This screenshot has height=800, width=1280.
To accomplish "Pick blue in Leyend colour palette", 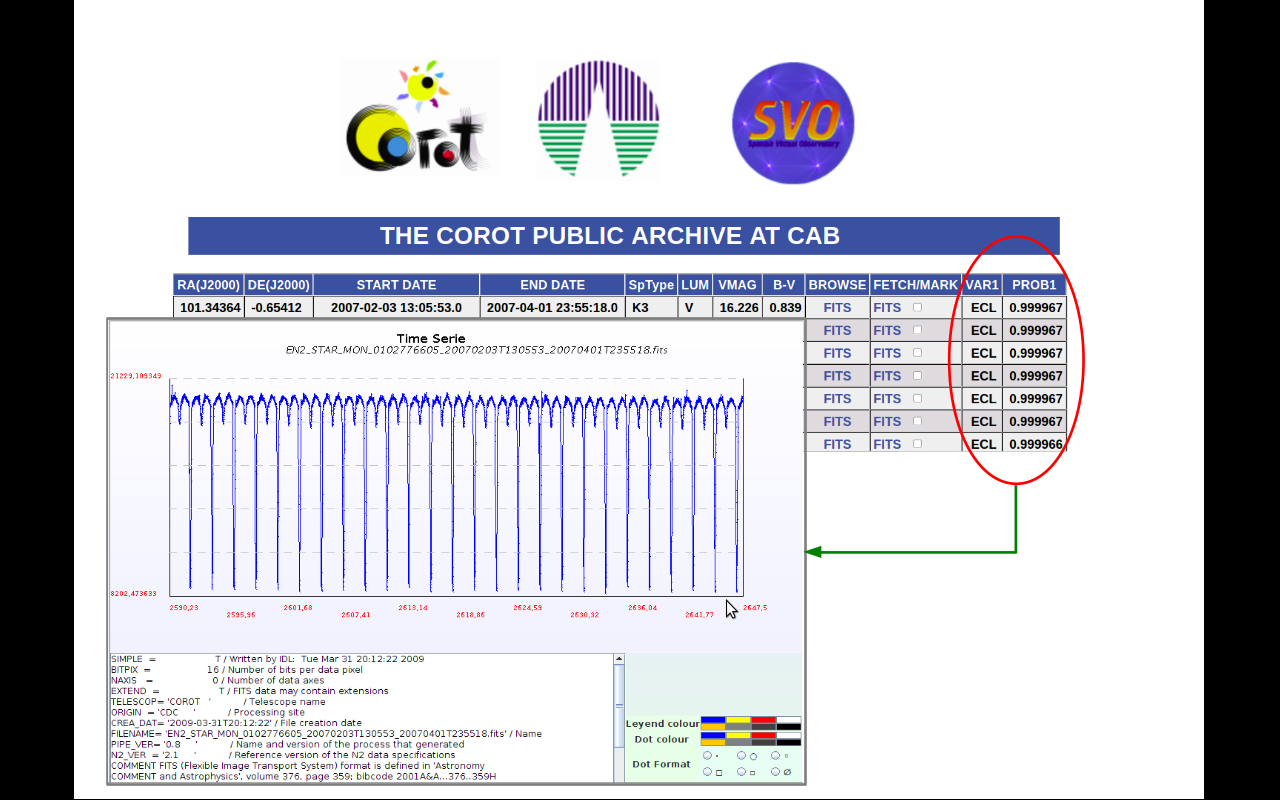I will click(x=713, y=719).
